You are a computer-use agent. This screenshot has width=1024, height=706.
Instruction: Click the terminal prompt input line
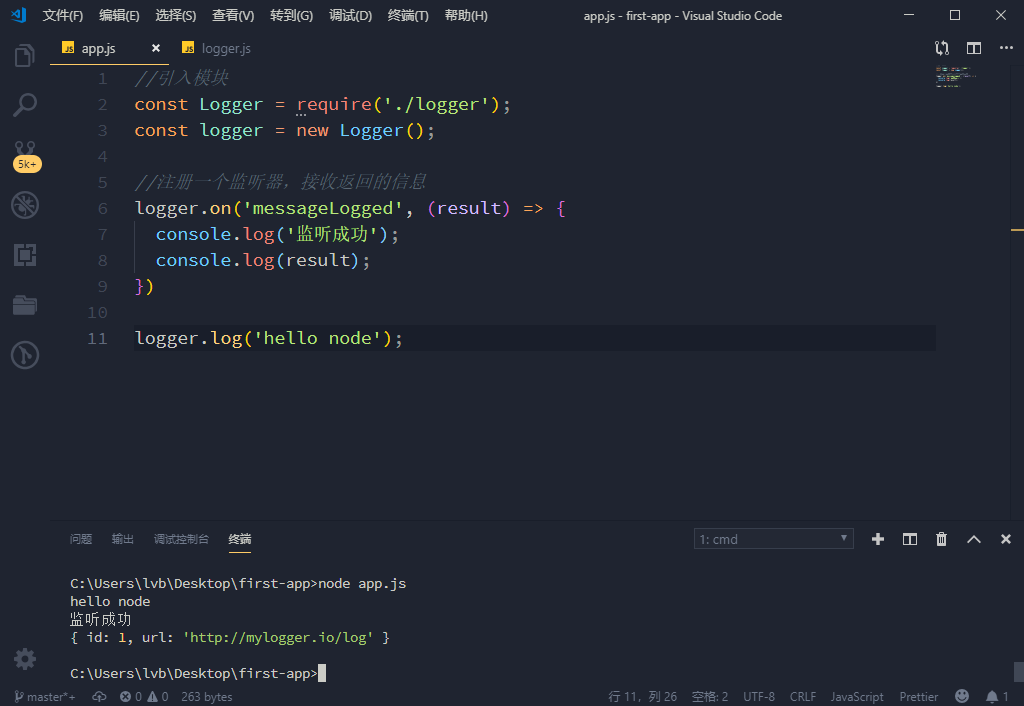coord(198,673)
